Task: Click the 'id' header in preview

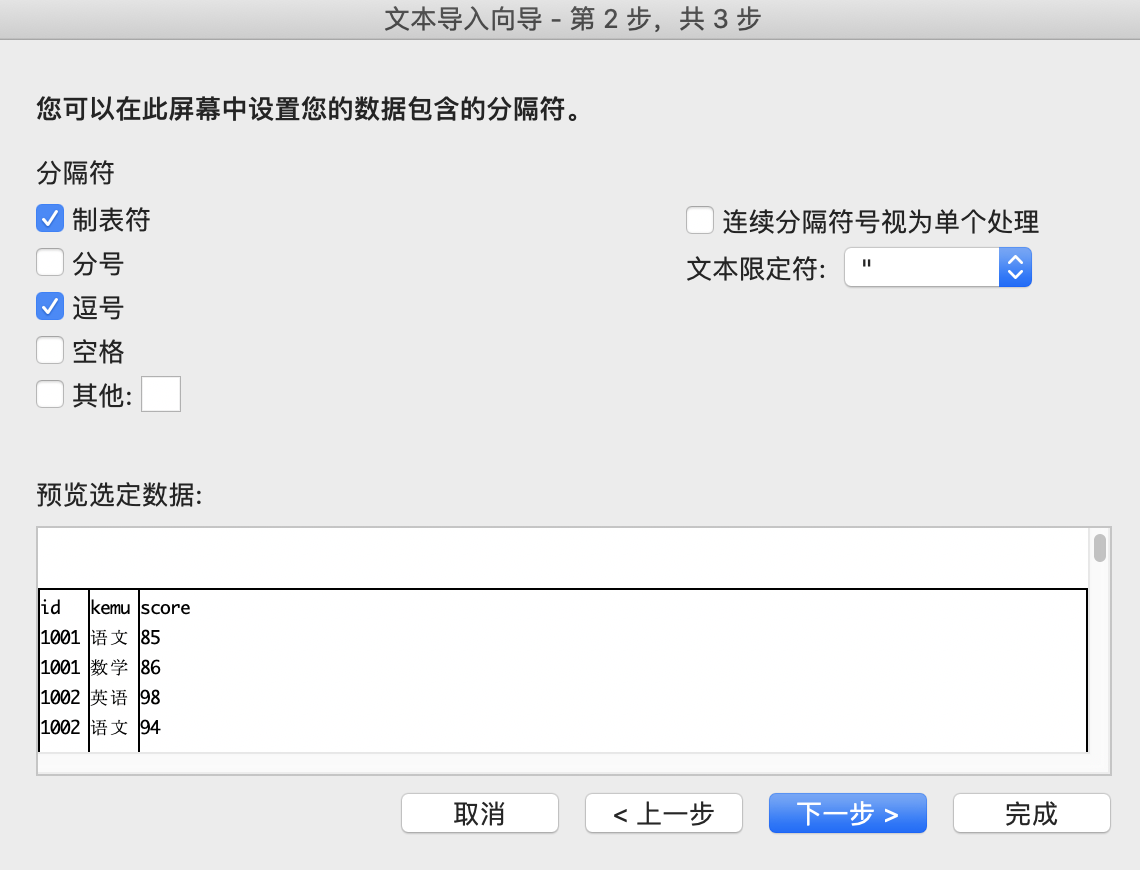Action: 51,608
